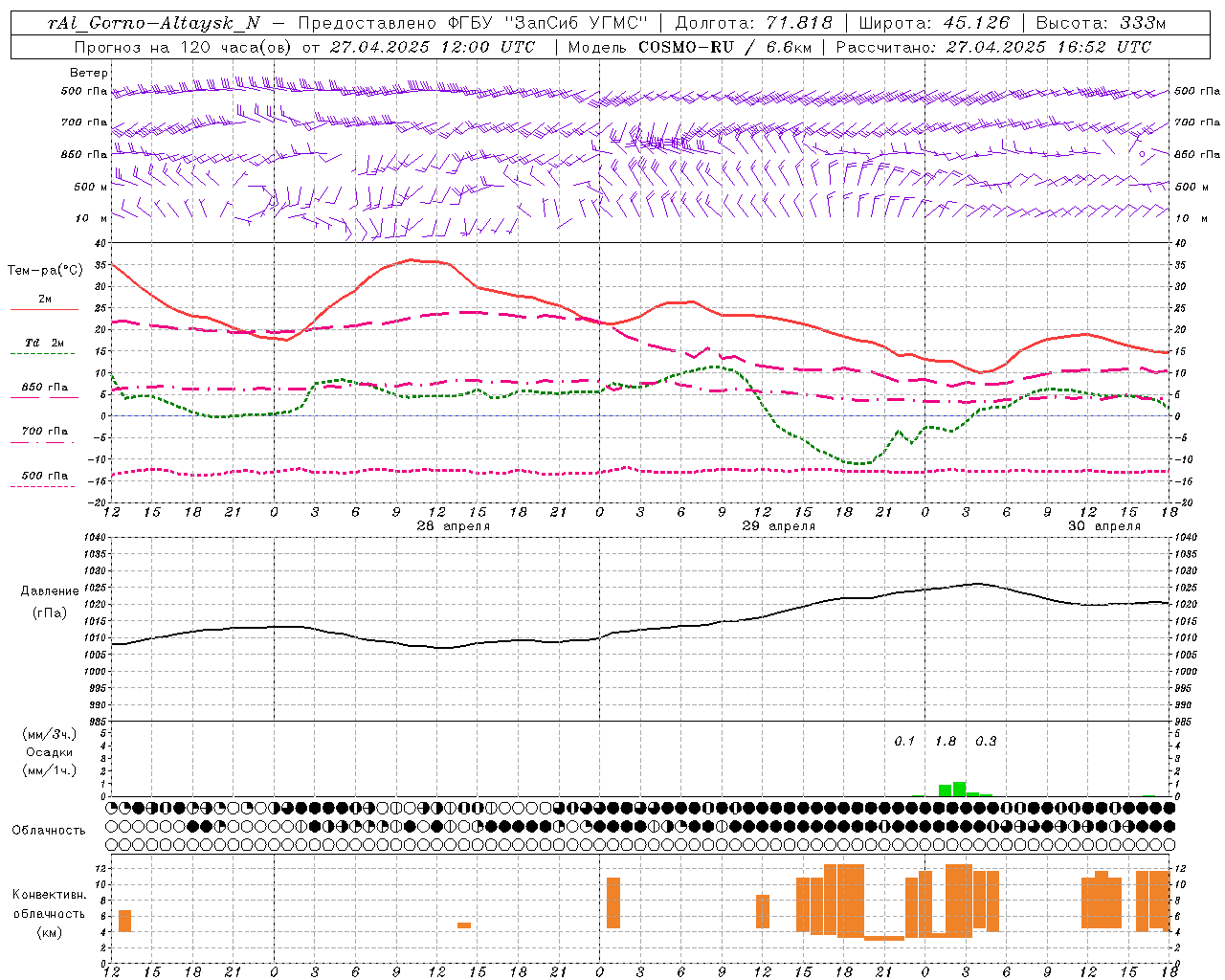Select the forecast start 27.04.2025 12:00 UTC
The width and height of the screenshot is (1225, 980).
click(x=432, y=47)
